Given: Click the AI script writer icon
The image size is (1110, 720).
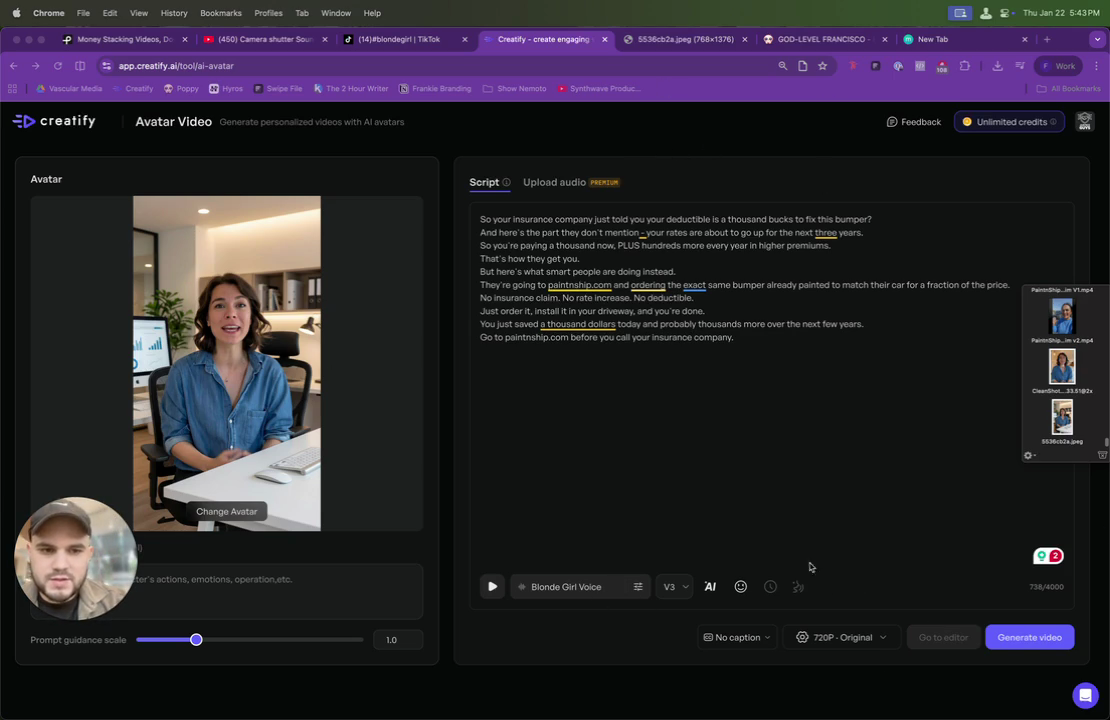Looking at the screenshot, I should pyautogui.click(x=710, y=586).
